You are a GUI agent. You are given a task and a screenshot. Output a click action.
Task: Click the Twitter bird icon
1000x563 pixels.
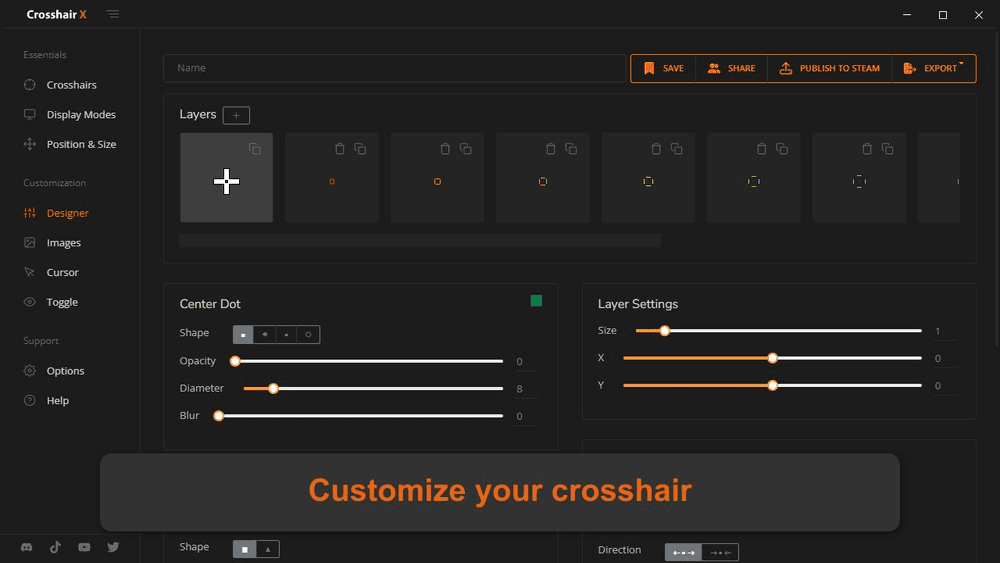click(113, 547)
